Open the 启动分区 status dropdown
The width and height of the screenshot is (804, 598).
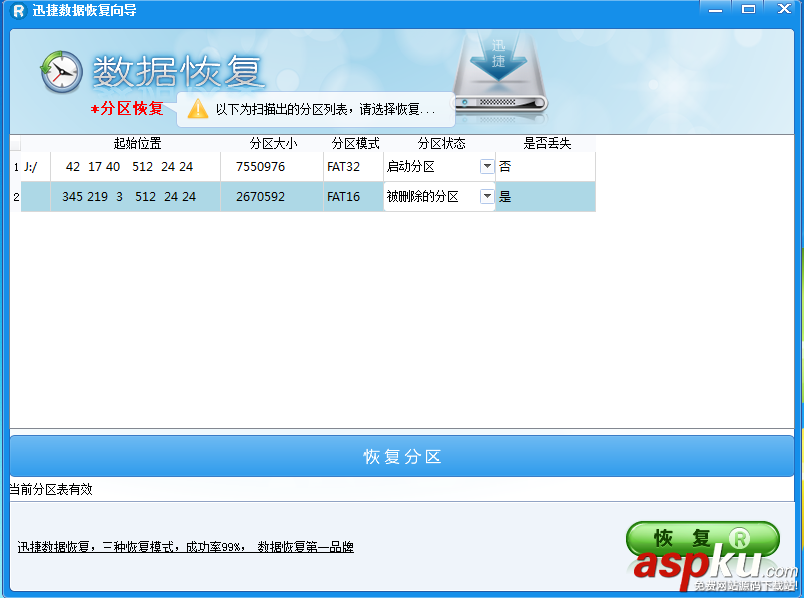487,166
